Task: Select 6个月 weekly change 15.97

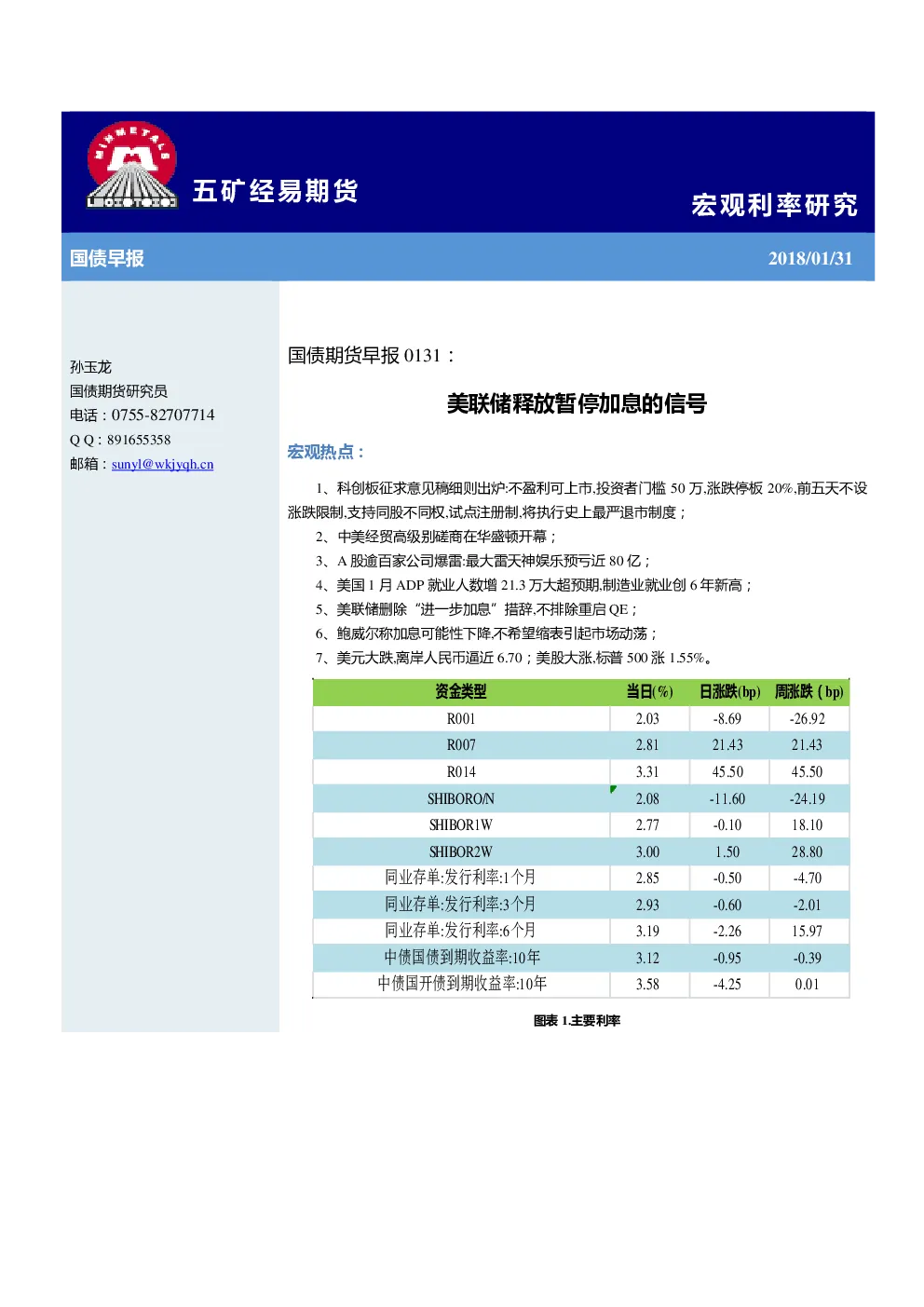Action: [808, 931]
